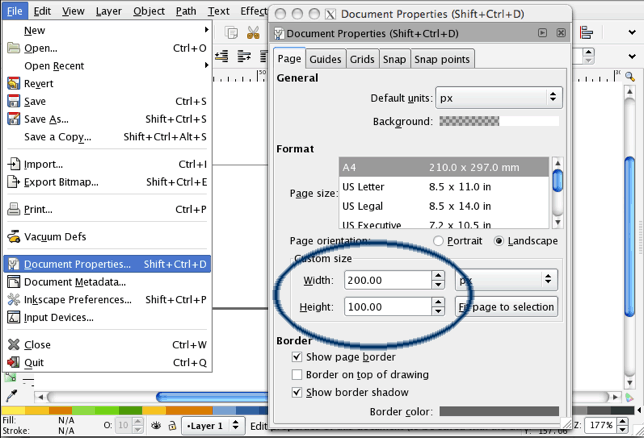Click the Quit exit icon
The image size is (644, 438).
[x=14, y=362]
